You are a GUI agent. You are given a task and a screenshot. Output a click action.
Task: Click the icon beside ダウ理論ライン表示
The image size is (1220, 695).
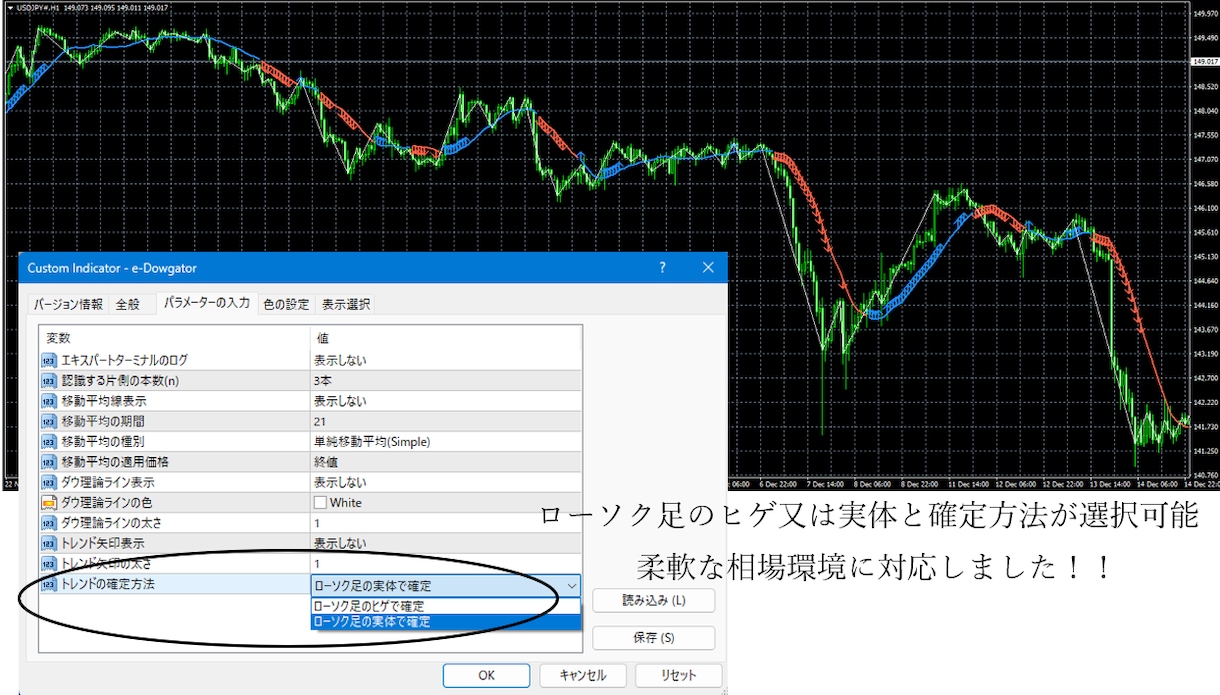pos(49,482)
